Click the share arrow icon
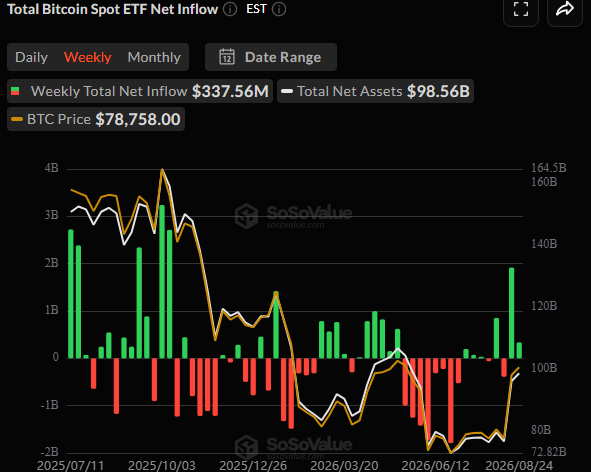This screenshot has height=472, width=591. pos(565,9)
